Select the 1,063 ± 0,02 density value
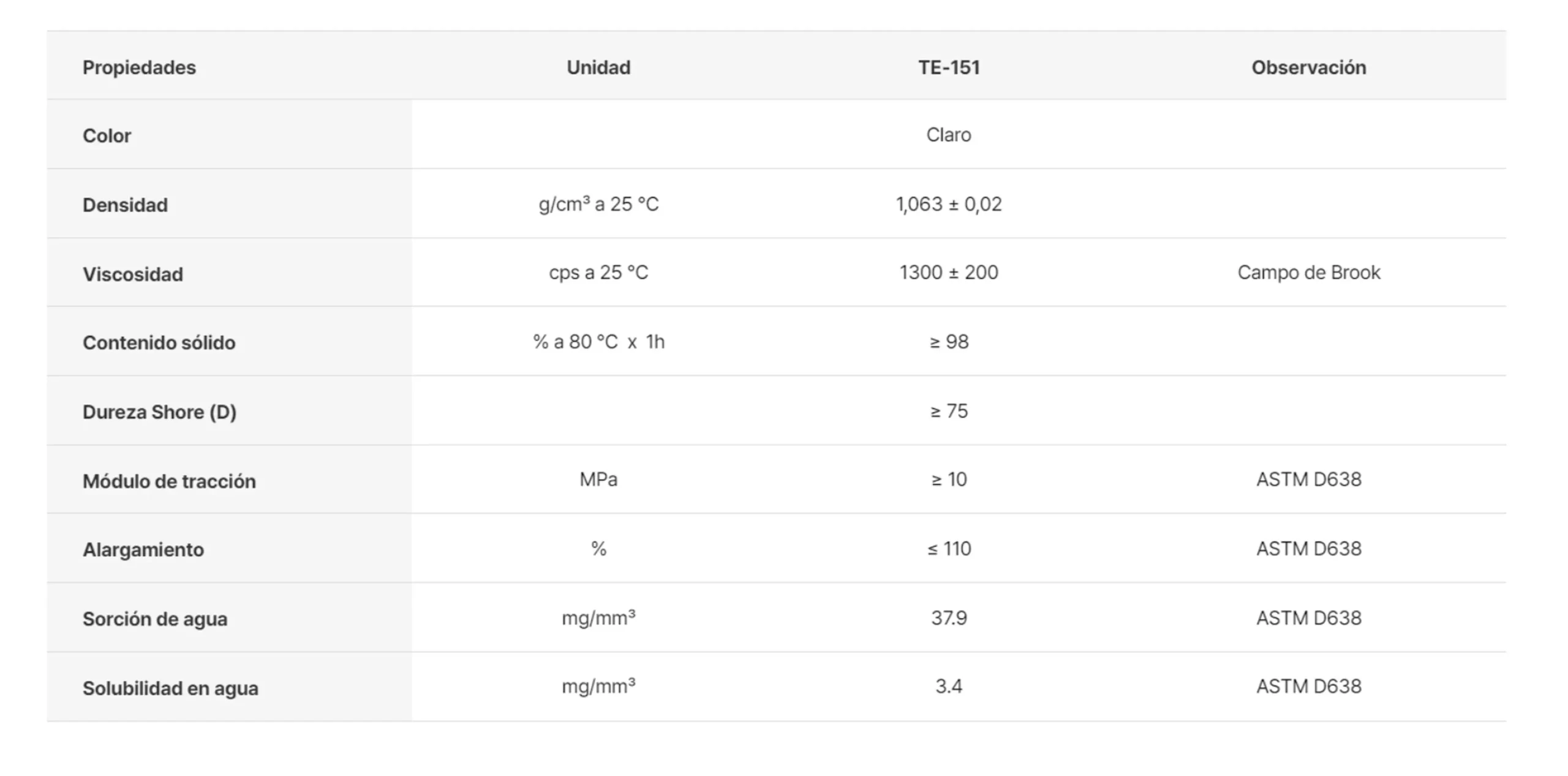The width and height of the screenshot is (1568, 776). 948,204
